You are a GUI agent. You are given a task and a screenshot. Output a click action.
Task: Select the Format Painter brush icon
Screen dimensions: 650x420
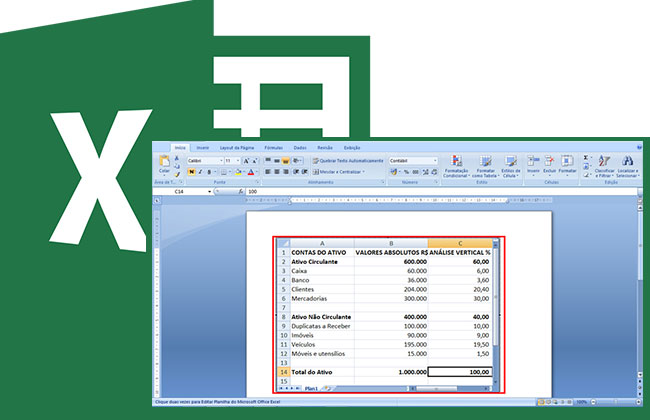(x=177, y=175)
